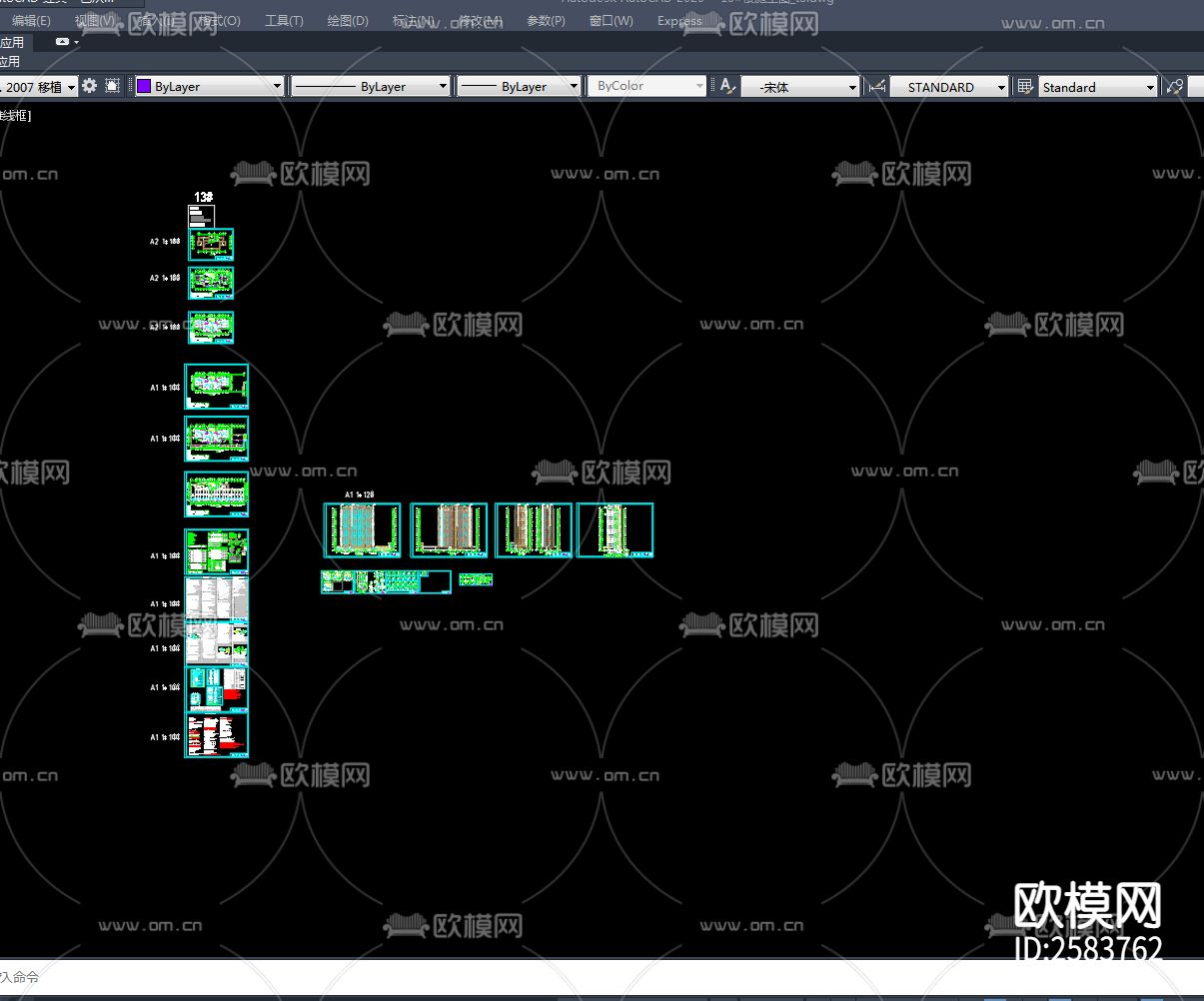Image resolution: width=1204 pixels, height=1001 pixels.
Task: Click the text style icon
Action: click(727, 87)
